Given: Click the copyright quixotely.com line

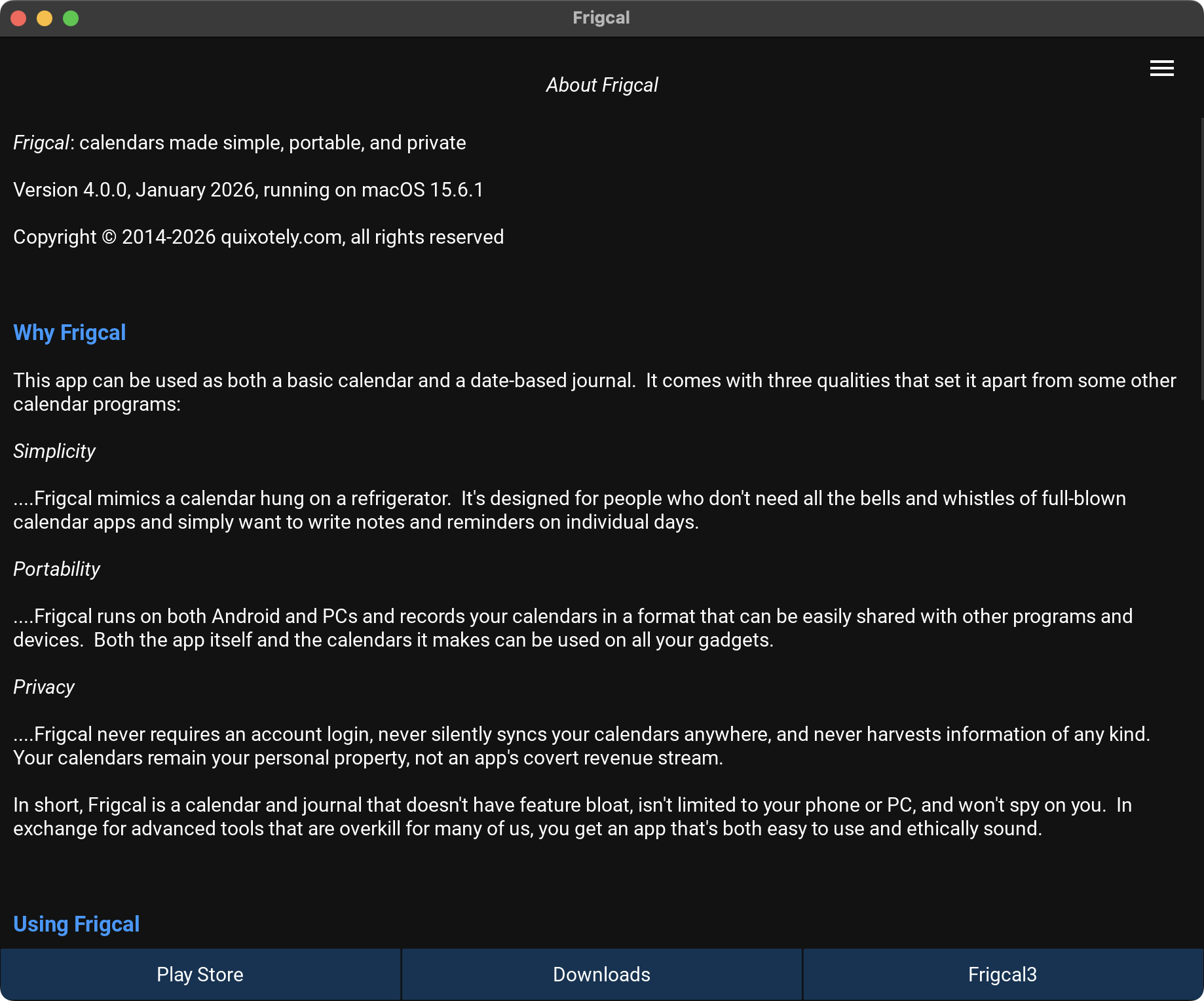Looking at the screenshot, I should [258, 237].
